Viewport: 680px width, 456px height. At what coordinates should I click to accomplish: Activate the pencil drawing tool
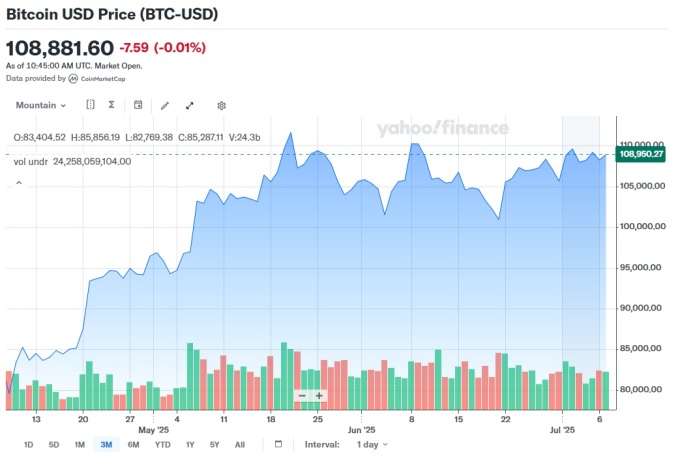coord(165,105)
